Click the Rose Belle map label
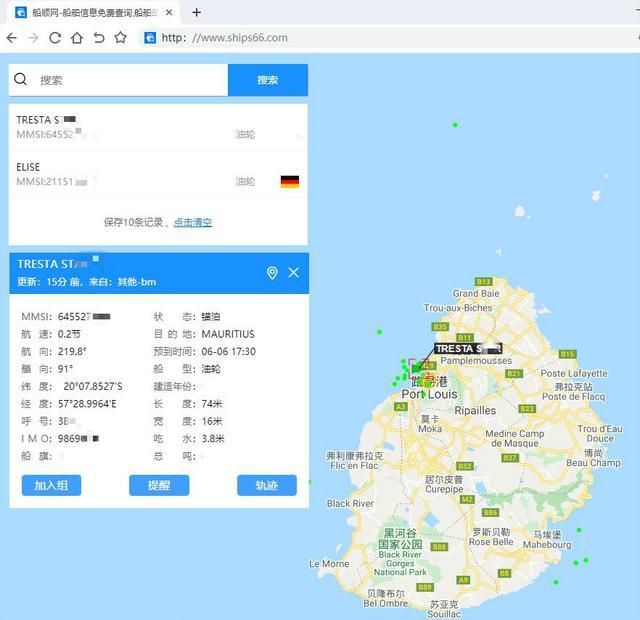This screenshot has width=640, height=620. (491, 542)
